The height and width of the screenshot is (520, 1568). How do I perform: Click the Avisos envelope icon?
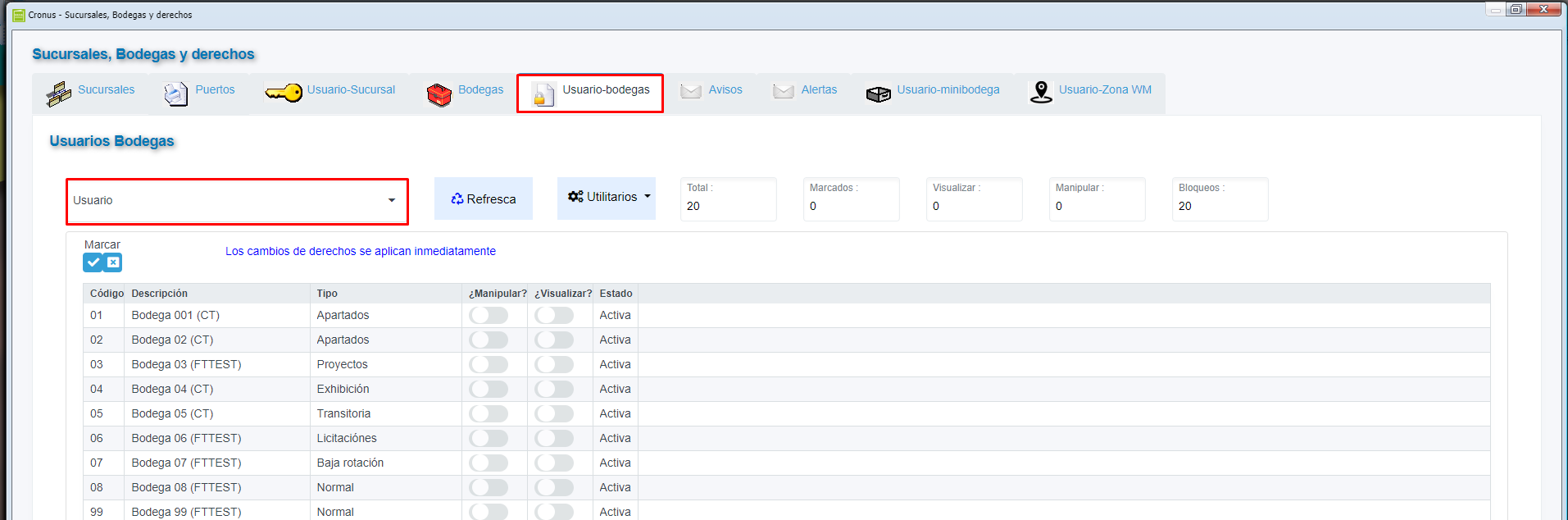(691, 91)
